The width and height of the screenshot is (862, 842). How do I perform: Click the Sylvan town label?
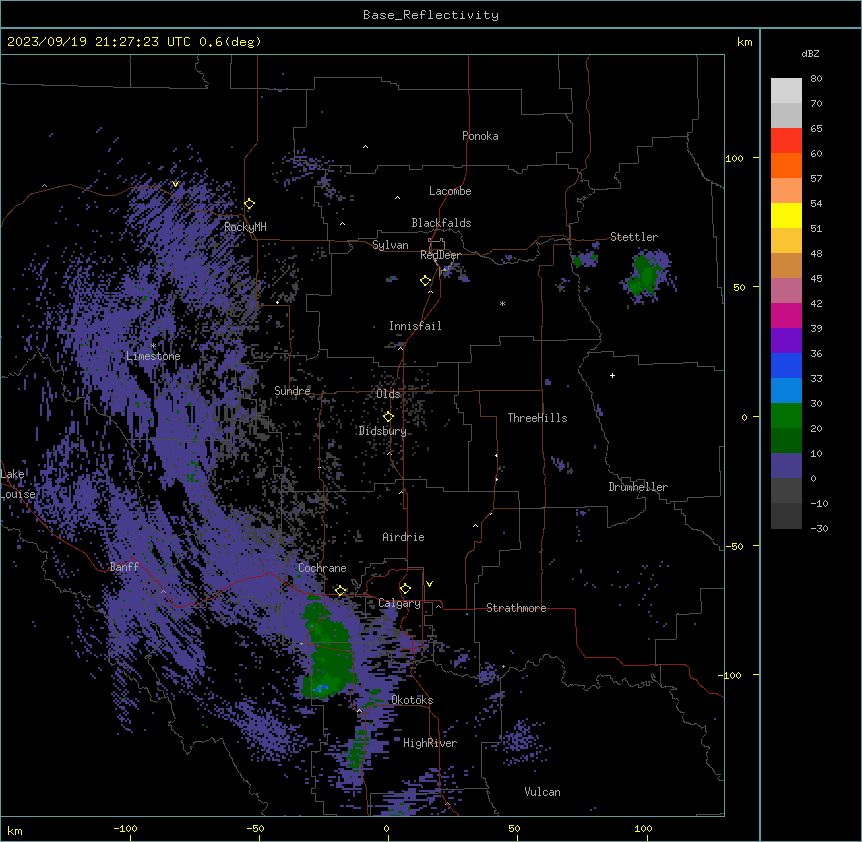coord(390,245)
